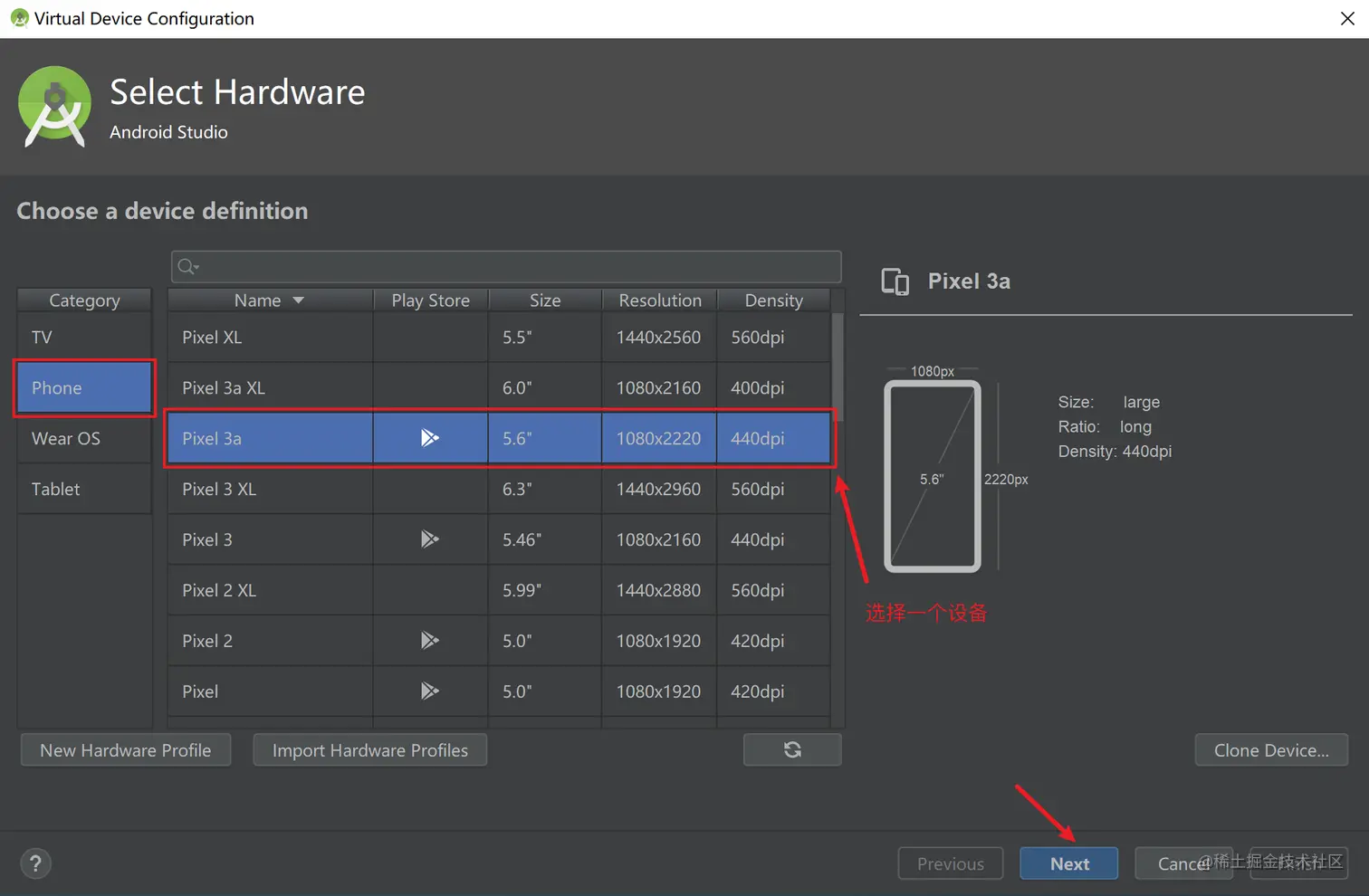This screenshot has height=896, width=1369.
Task: Click the Clone Device button
Action: [x=1271, y=750]
